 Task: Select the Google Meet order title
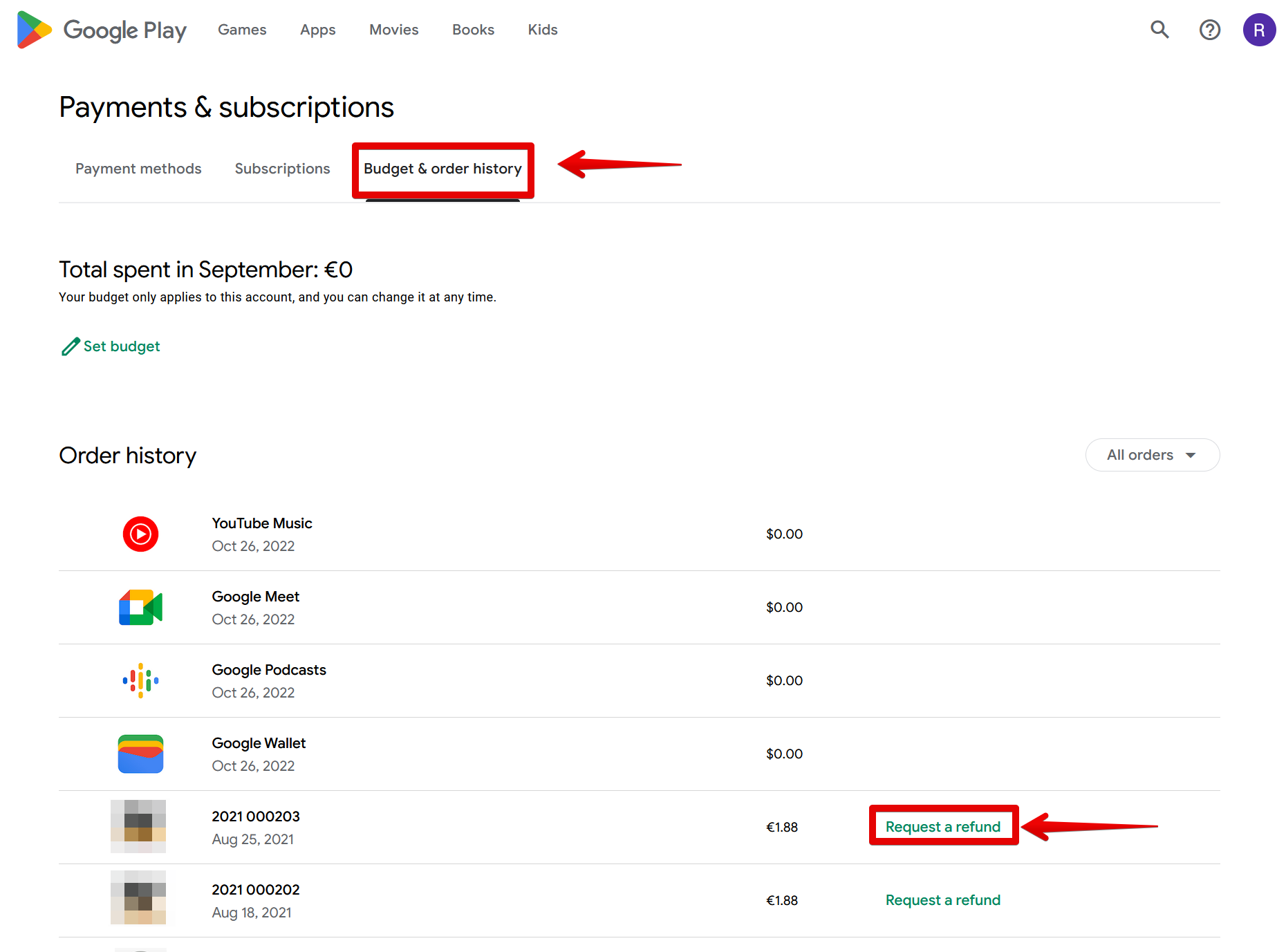click(256, 597)
